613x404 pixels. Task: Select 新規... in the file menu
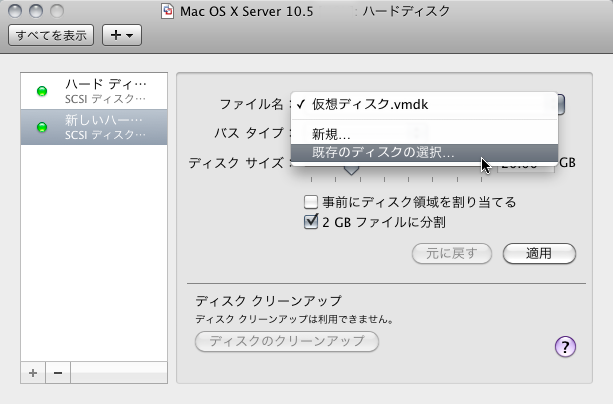point(331,134)
